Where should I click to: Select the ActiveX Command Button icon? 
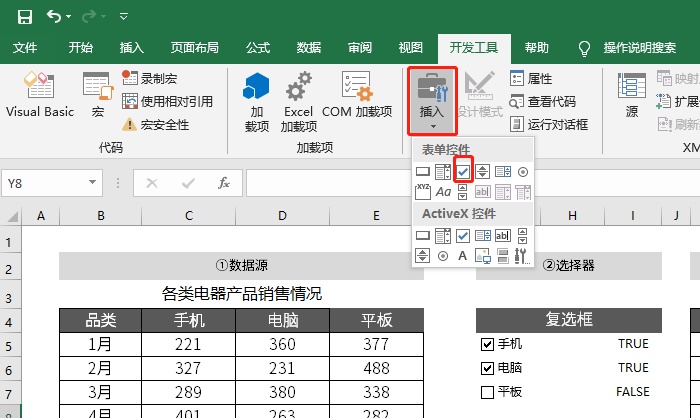tap(423, 235)
